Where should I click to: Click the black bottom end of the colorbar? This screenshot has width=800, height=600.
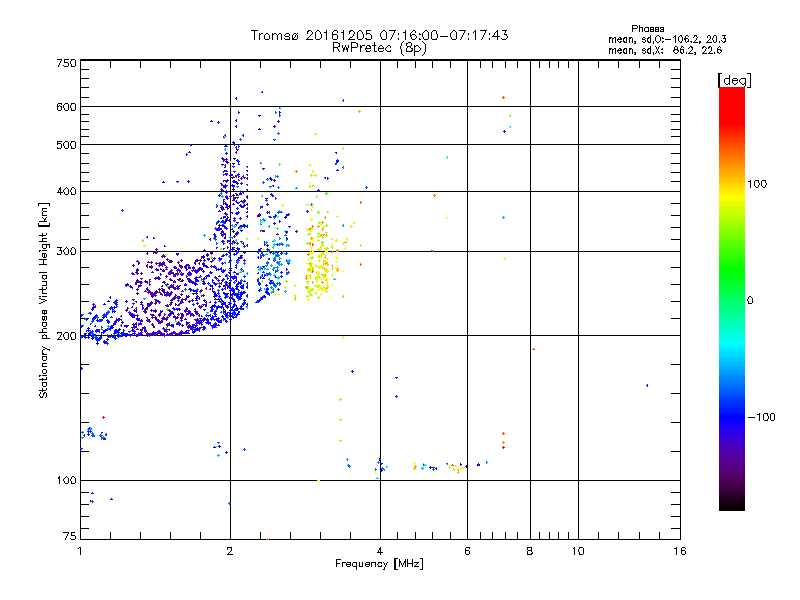point(732,503)
